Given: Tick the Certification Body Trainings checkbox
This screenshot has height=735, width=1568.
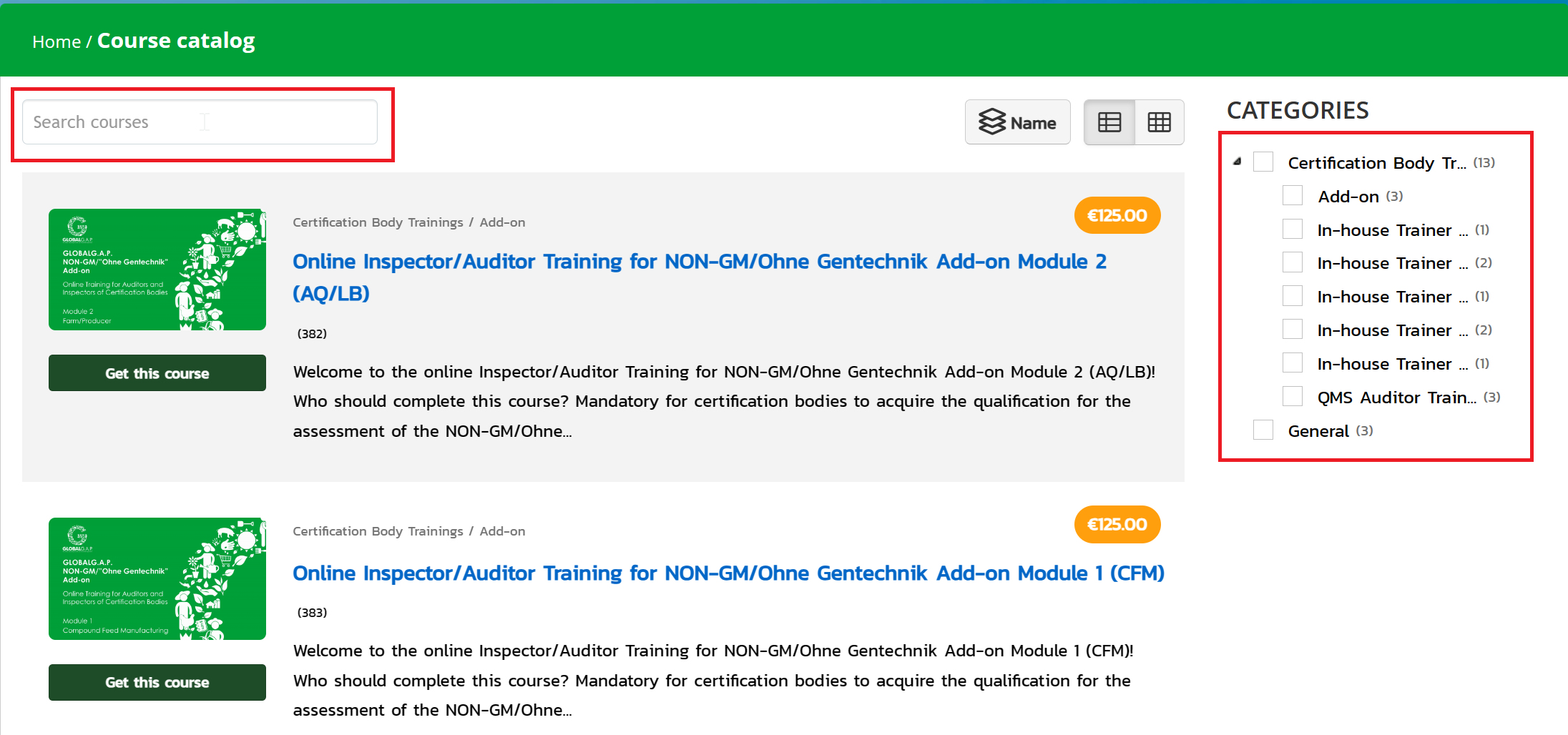Looking at the screenshot, I should coord(1263,162).
